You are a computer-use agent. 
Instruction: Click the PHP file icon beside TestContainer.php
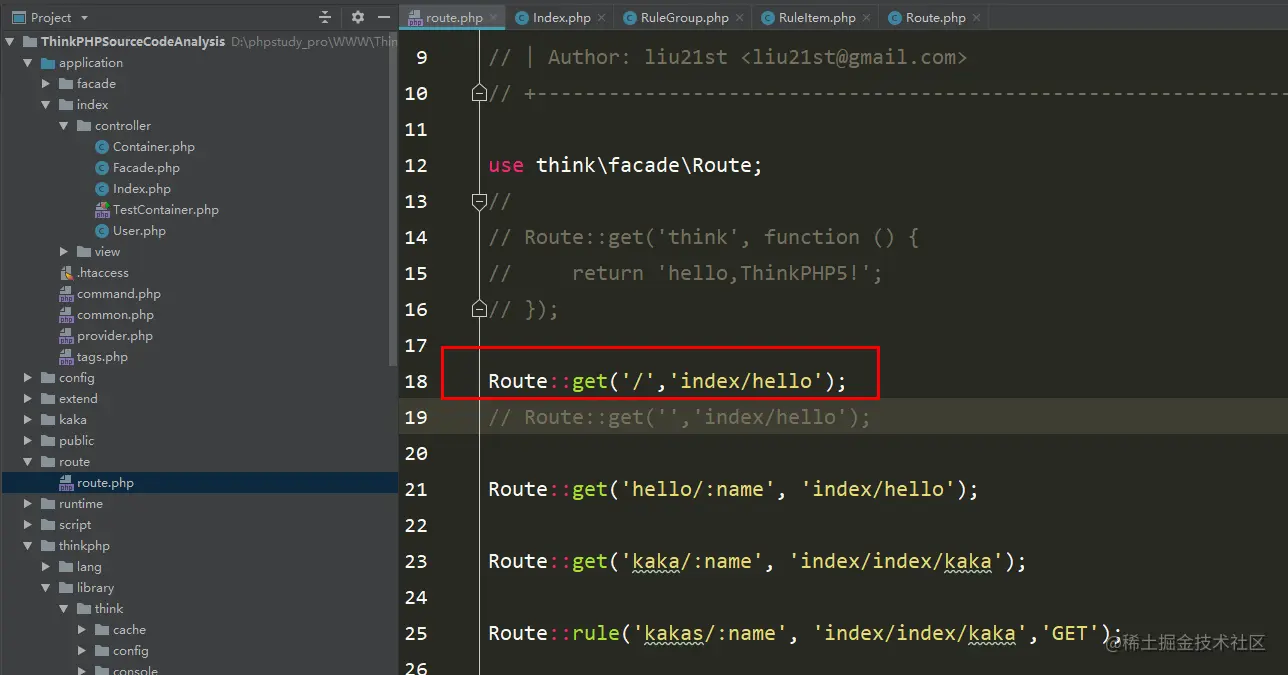tap(102, 210)
